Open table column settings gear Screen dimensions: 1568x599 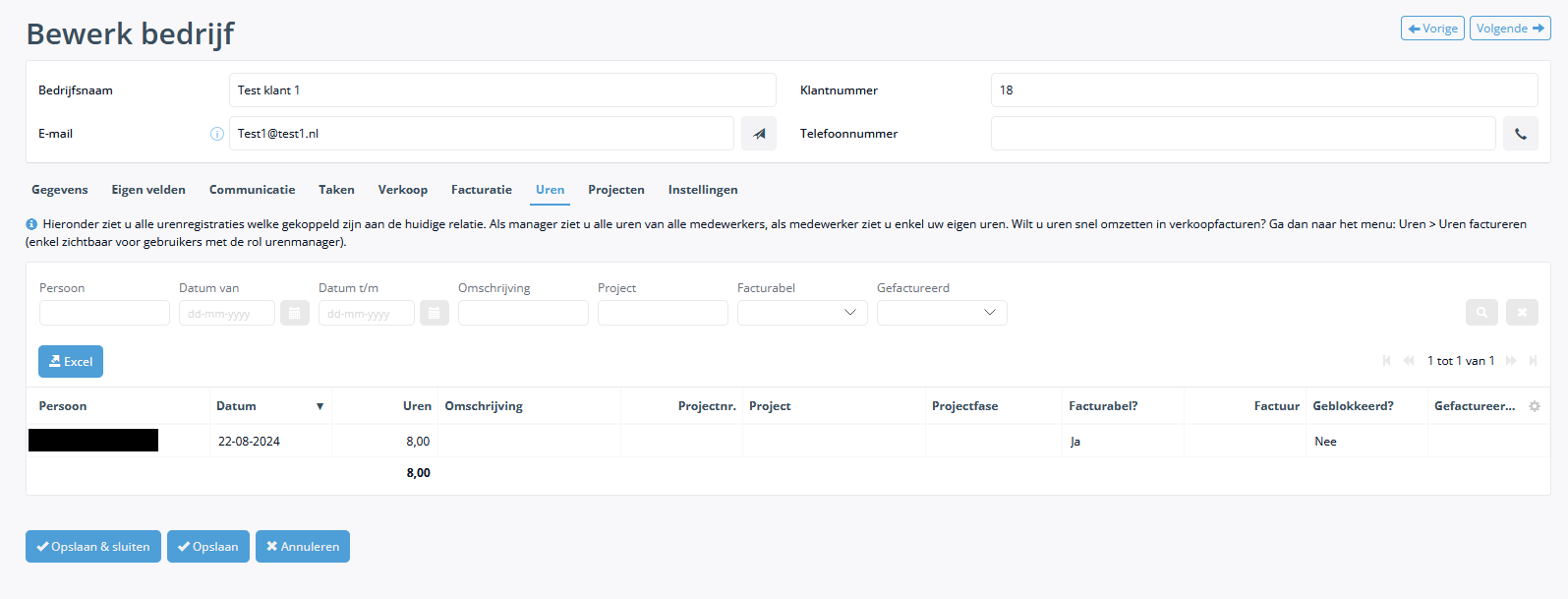point(1535,406)
